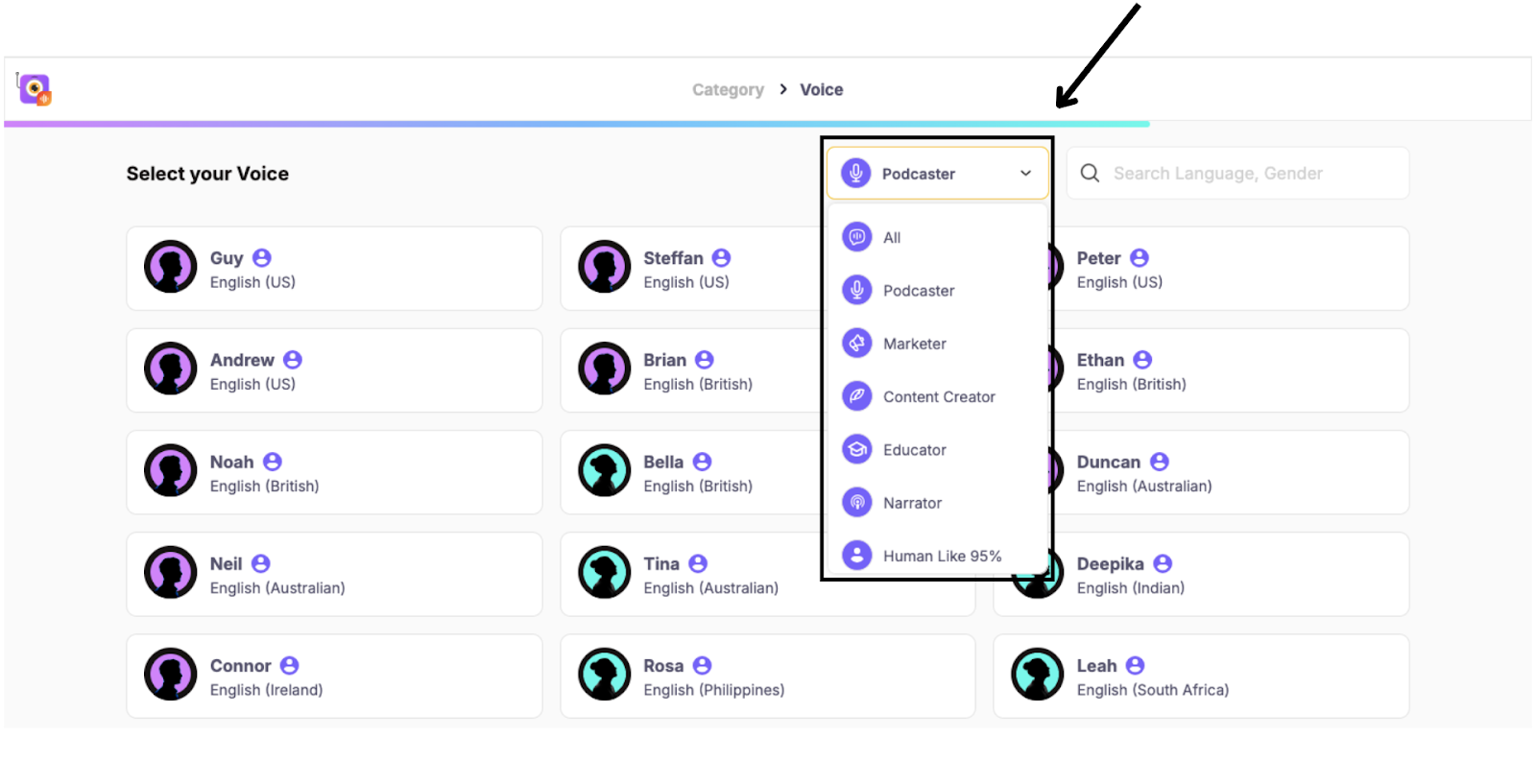This screenshot has height=784, width=1536.
Task: Click the app logo icon in header
Action: coord(36,90)
